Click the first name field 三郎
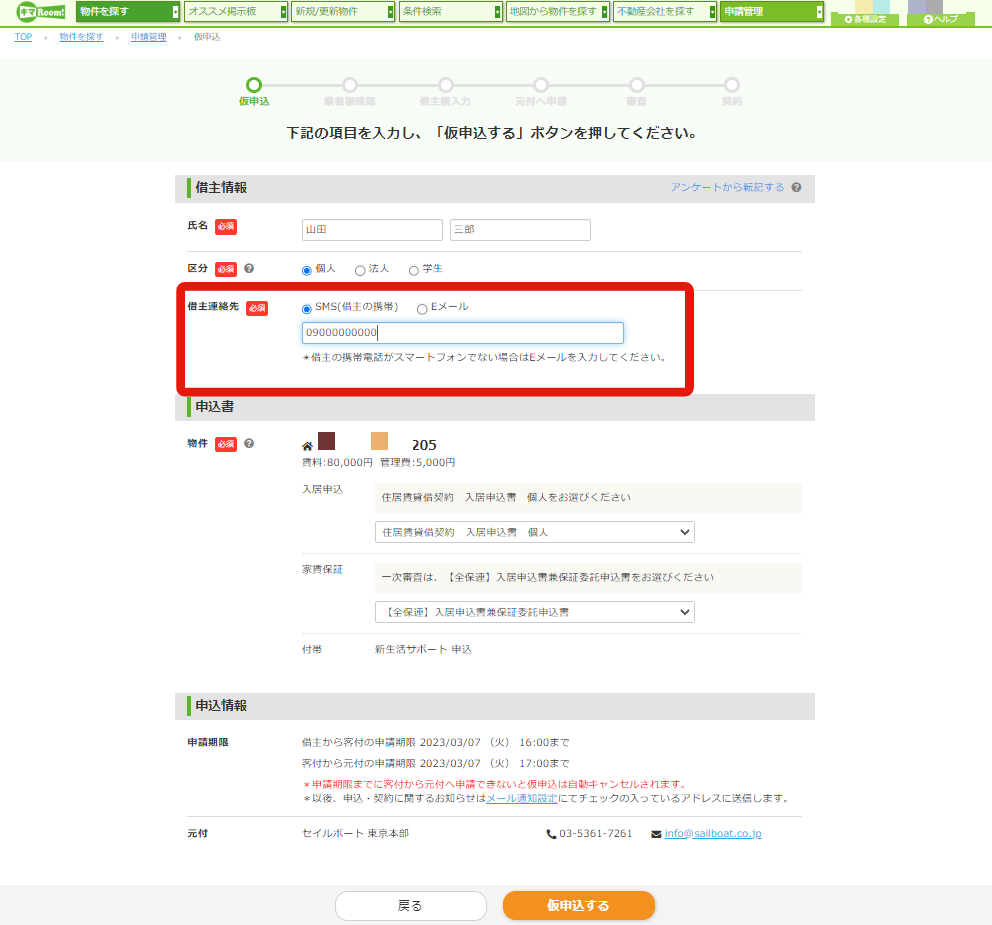 pyautogui.click(x=520, y=230)
